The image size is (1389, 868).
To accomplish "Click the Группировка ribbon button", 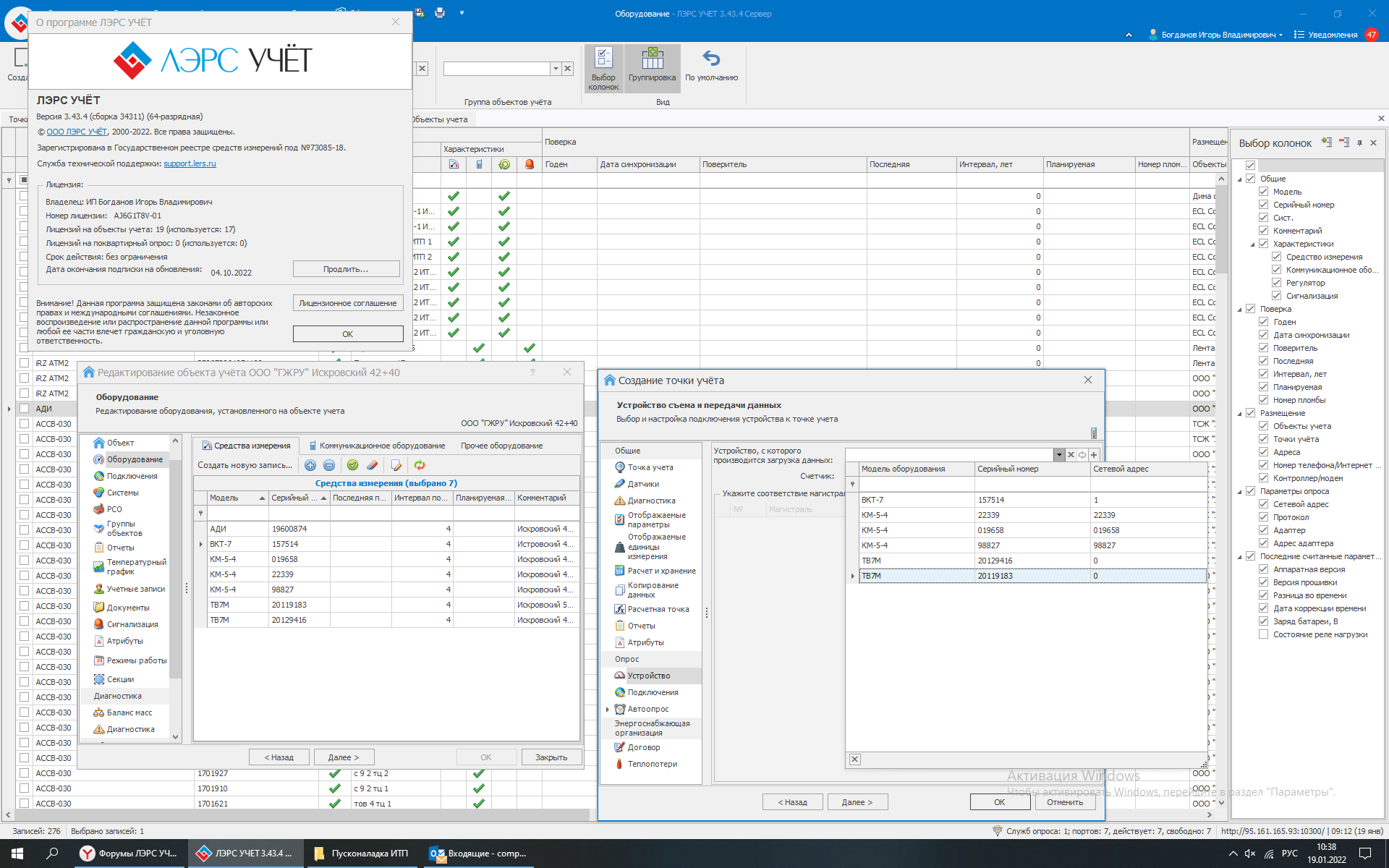I will pos(652,68).
